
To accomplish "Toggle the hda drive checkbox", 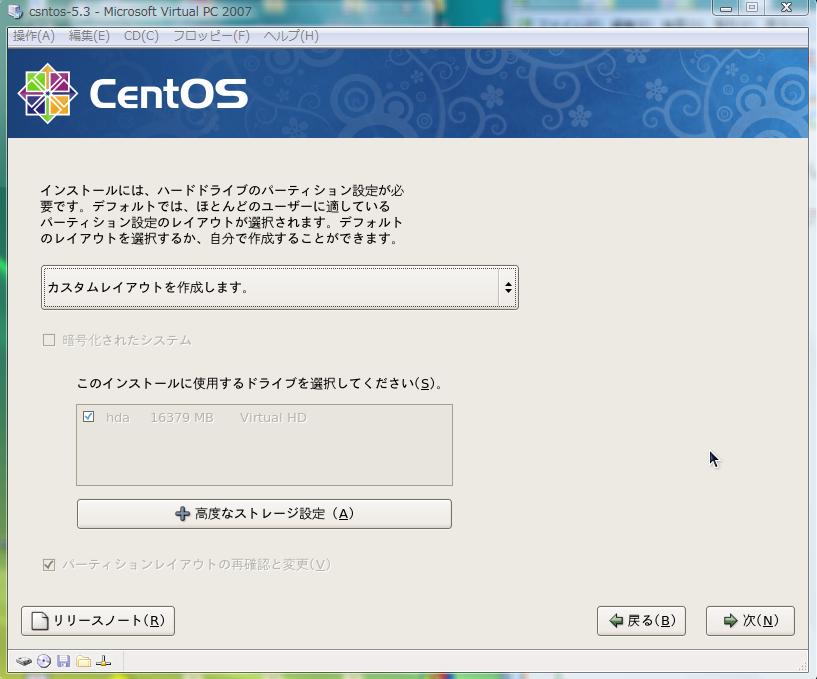I will (x=89, y=417).
